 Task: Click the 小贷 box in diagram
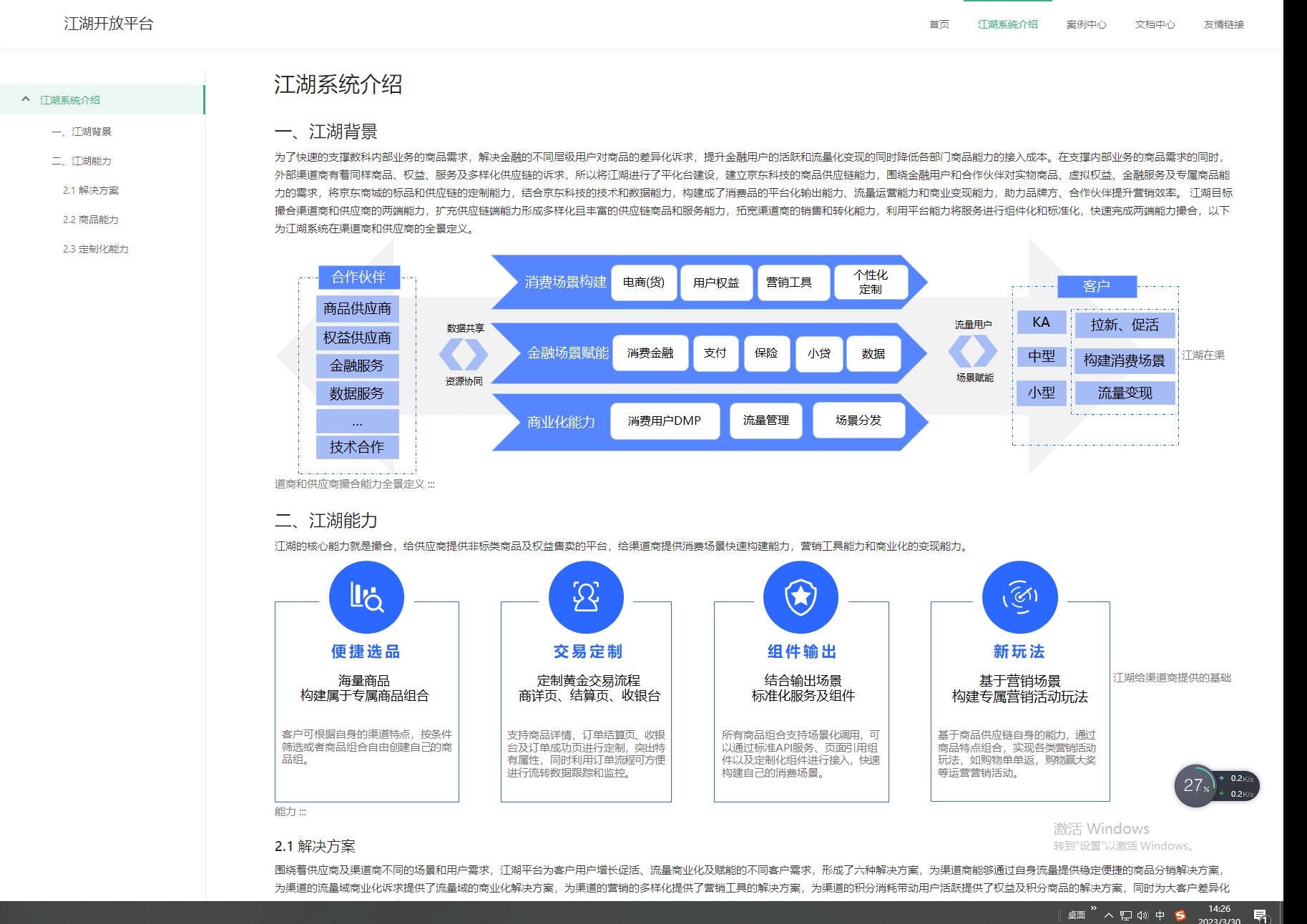[819, 353]
